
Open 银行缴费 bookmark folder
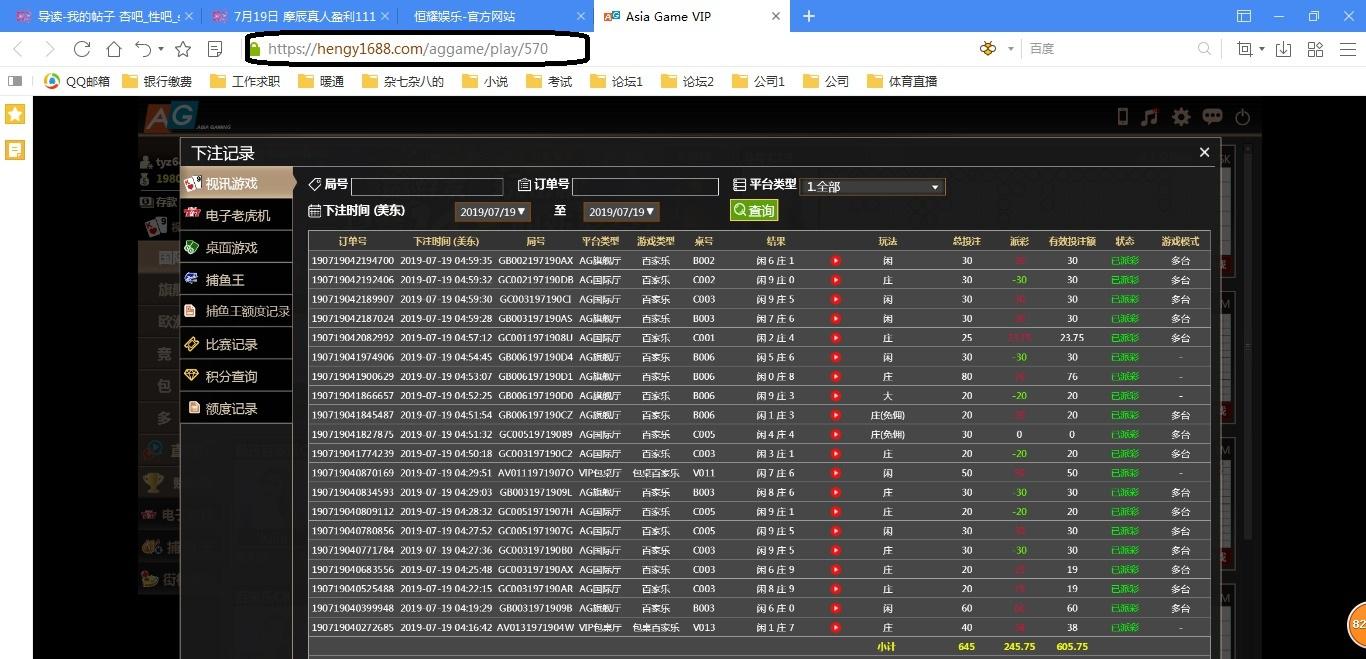coord(157,82)
